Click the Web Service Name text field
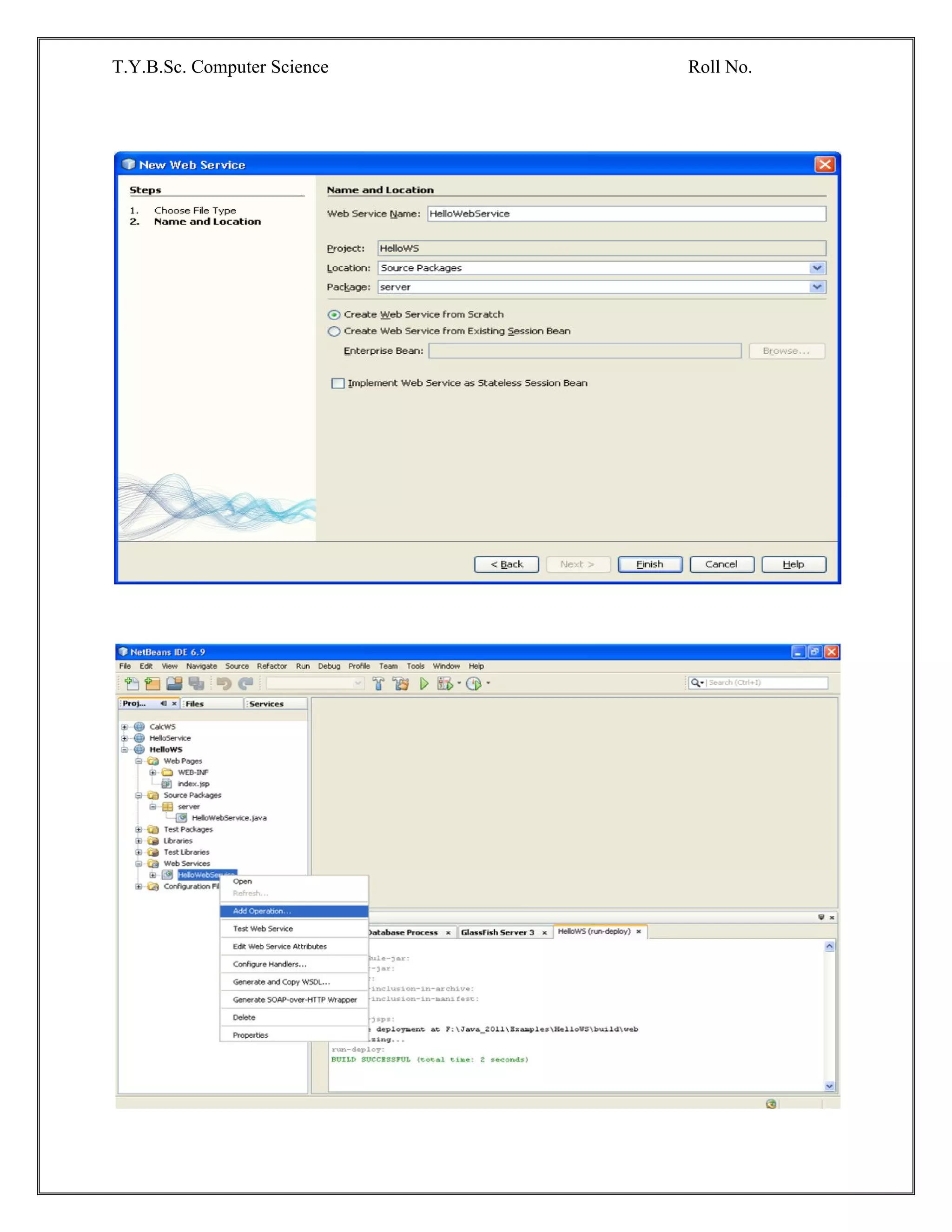 point(626,214)
